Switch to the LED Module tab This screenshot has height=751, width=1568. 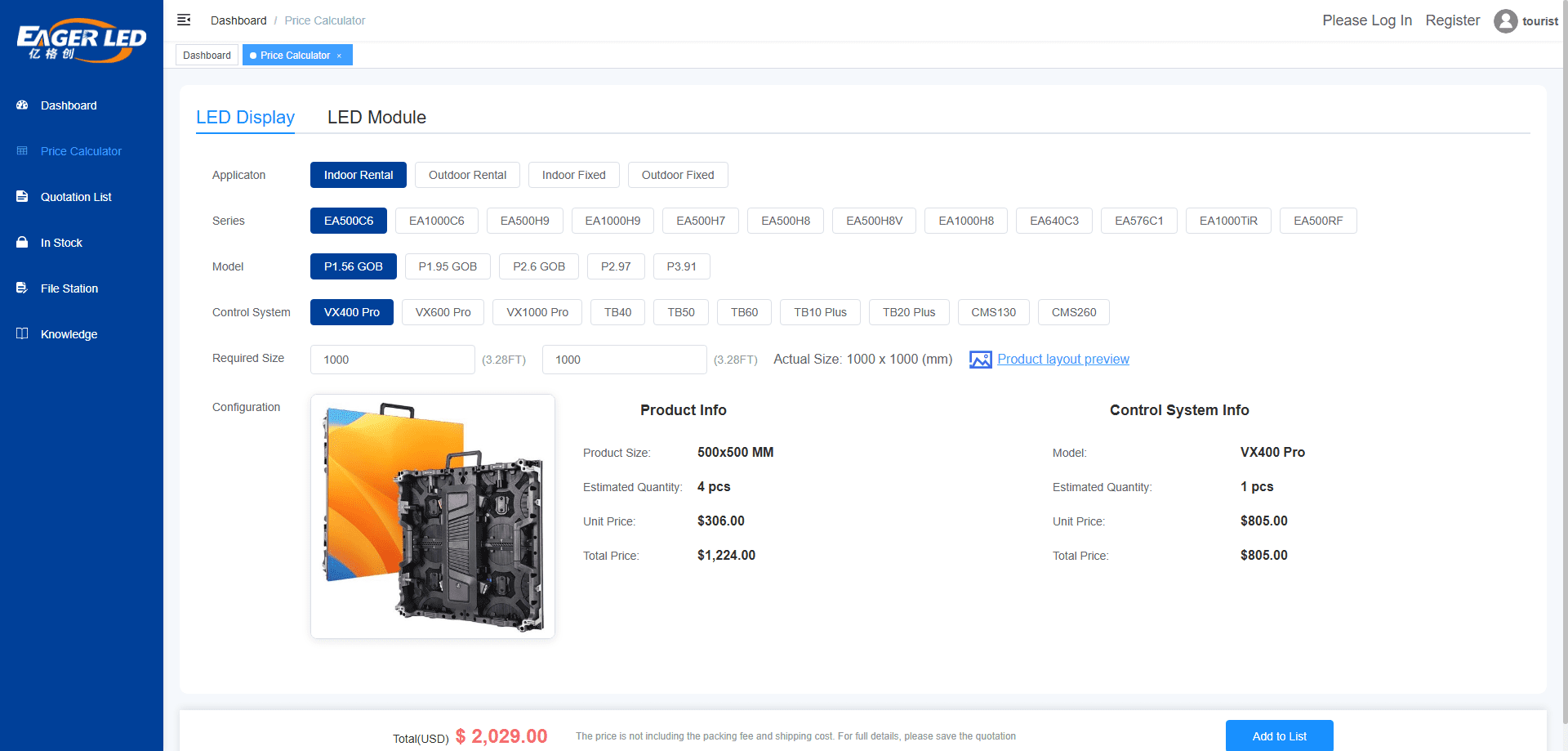(x=376, y=118)
